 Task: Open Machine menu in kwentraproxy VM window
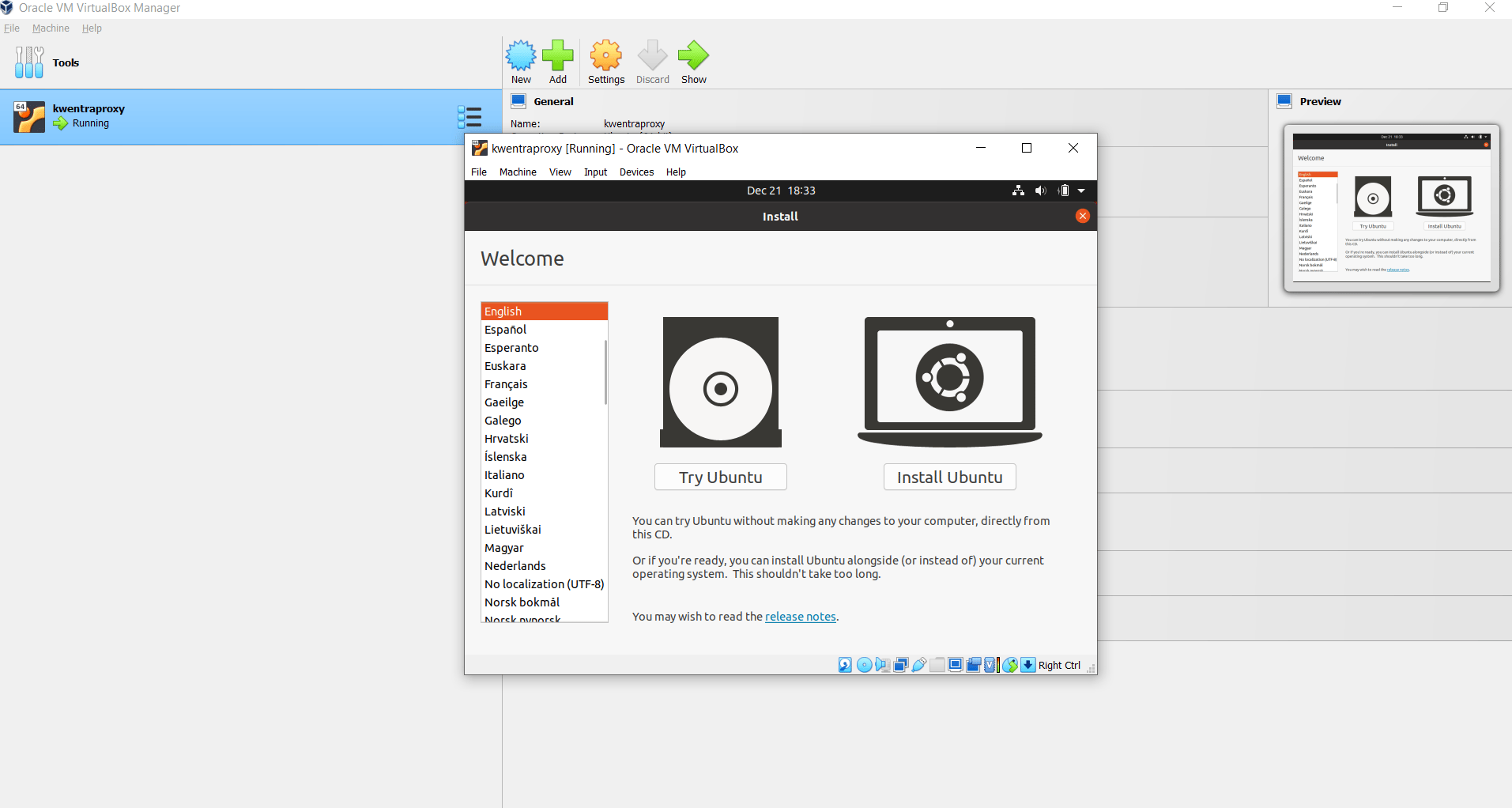(518, 172)
